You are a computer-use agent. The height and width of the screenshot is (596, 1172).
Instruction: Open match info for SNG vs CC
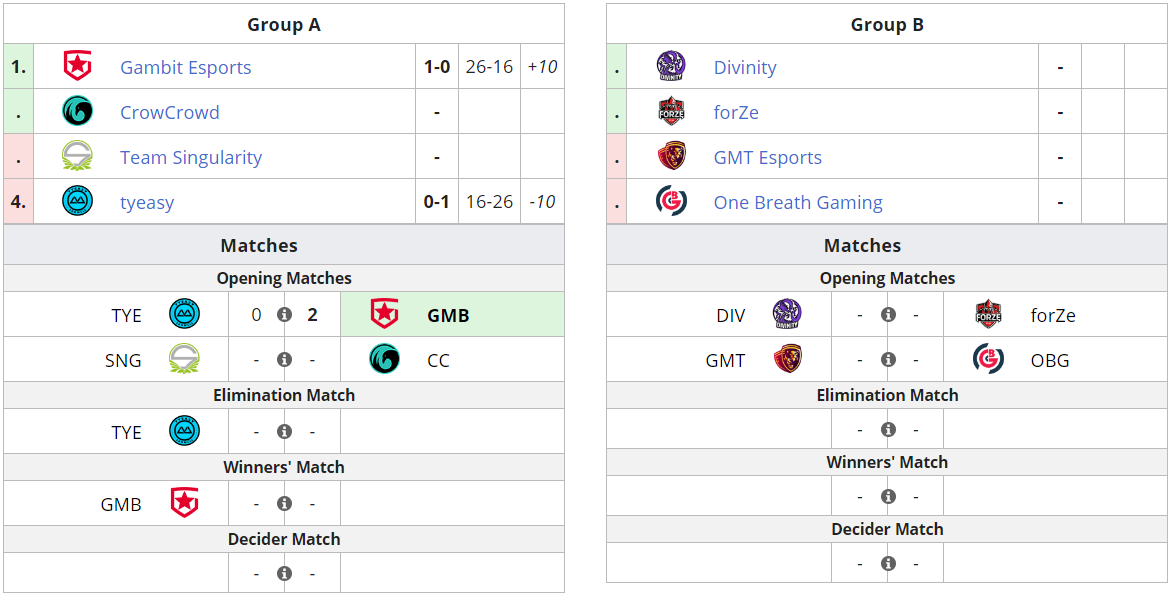pyautogui.click(x=284, y=360)
